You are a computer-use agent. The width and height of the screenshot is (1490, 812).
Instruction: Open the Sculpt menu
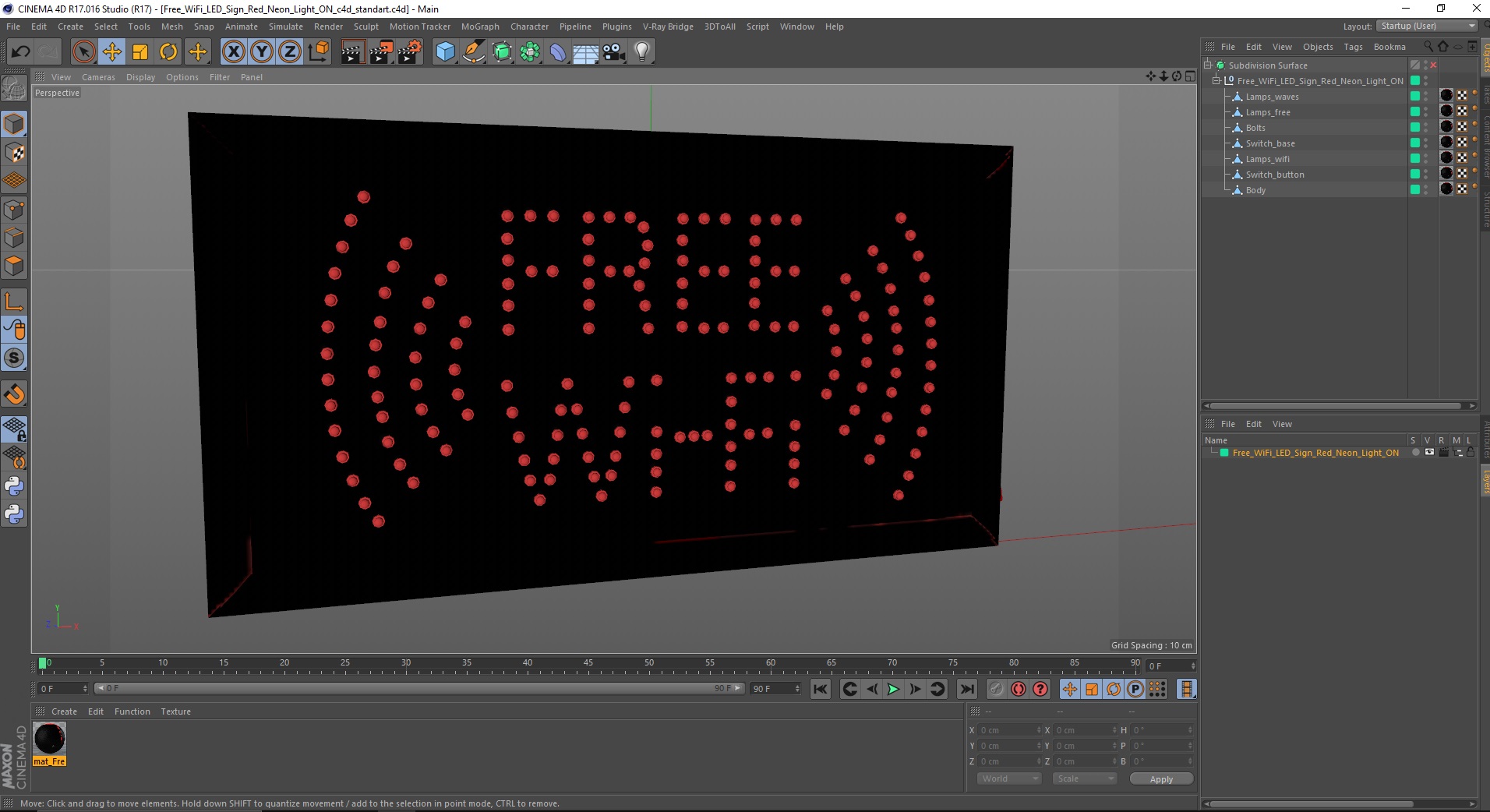(x=366, y=26)
